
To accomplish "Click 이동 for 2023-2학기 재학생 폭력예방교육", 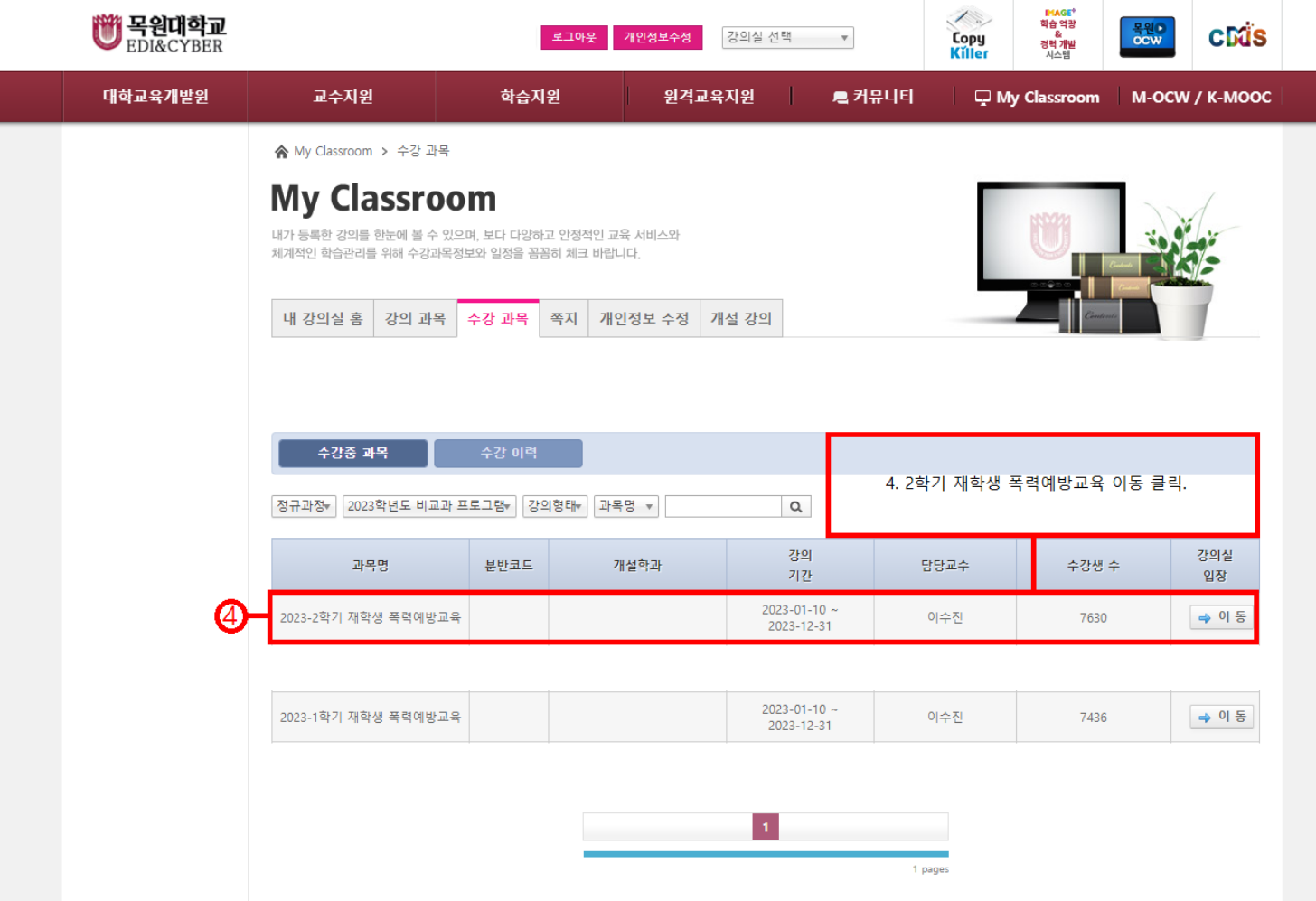I will click(1221, 617).
